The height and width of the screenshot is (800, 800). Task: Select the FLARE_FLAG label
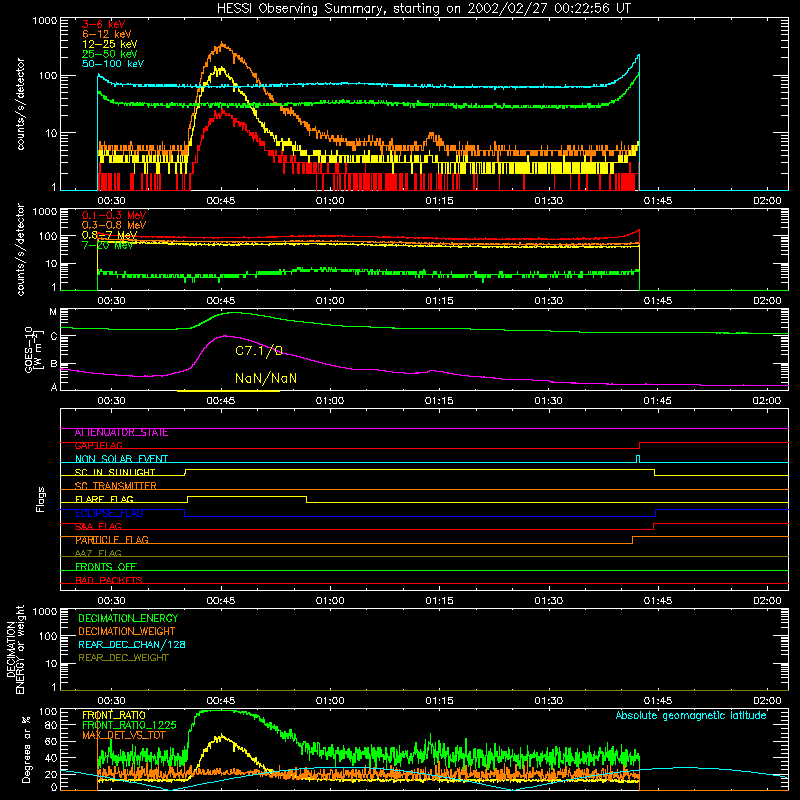pyautogui.click(x=104, y=499)
